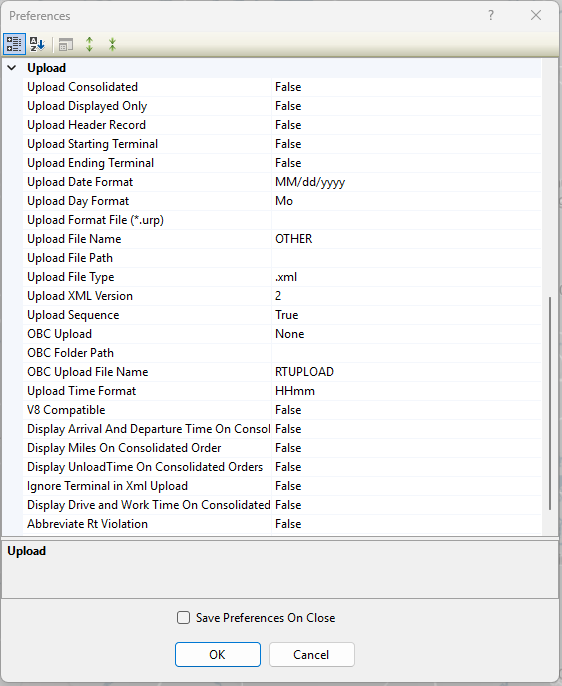
Task: Select Upload Displayed Only row
Action: 282,106
